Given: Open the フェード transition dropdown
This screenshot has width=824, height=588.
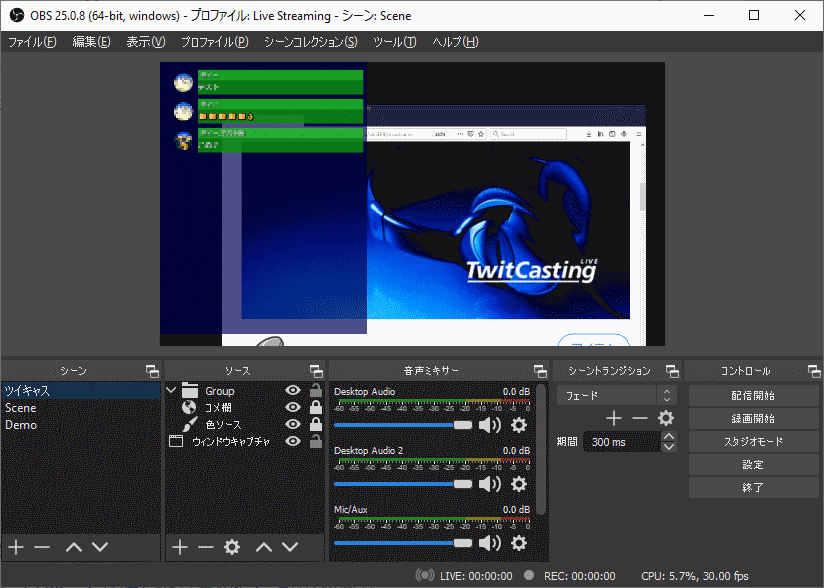Looking at the screenshot, I should (616, 396).
